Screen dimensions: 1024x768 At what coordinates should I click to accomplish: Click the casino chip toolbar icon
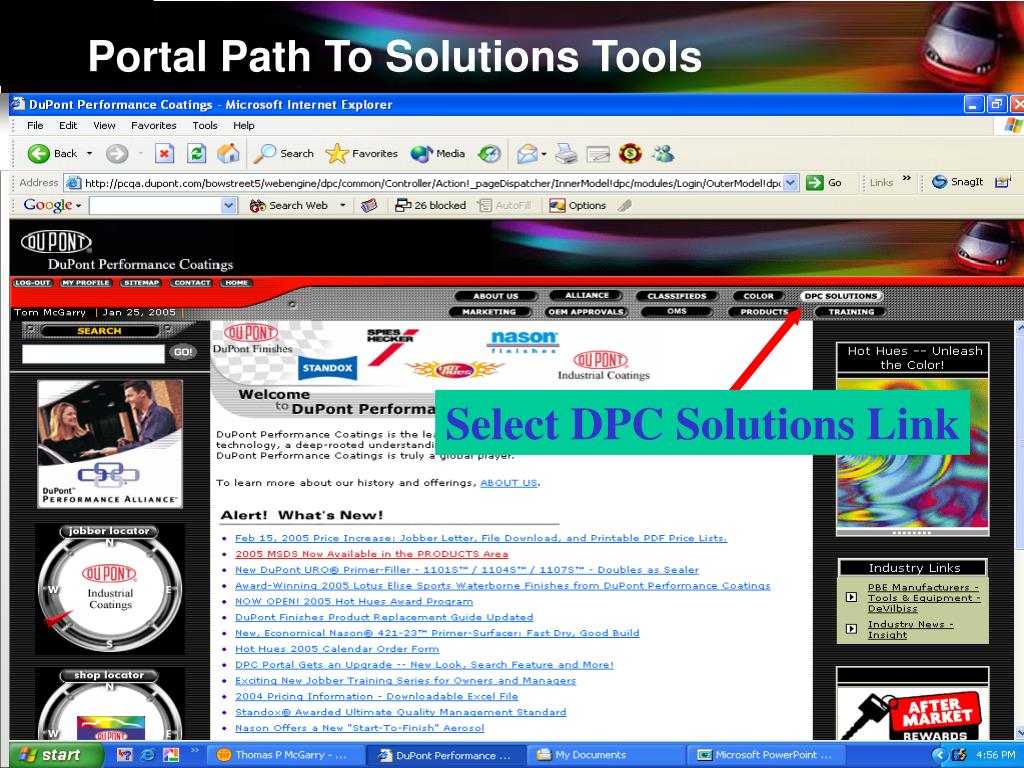[630, 153]
